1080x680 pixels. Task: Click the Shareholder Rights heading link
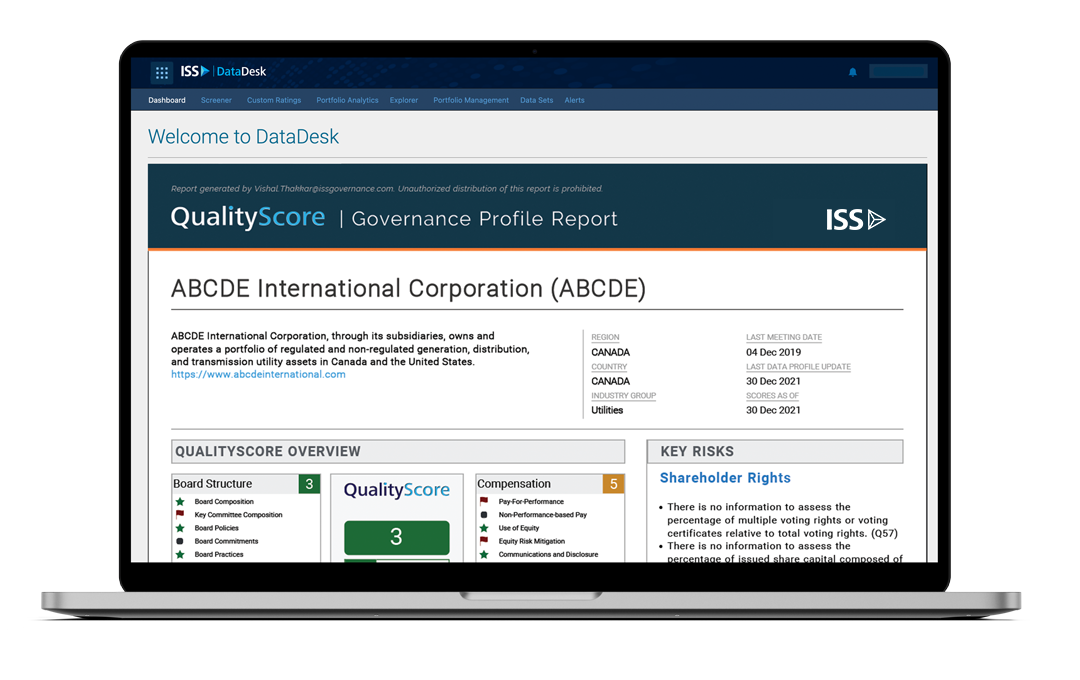(x=725, y=477)
